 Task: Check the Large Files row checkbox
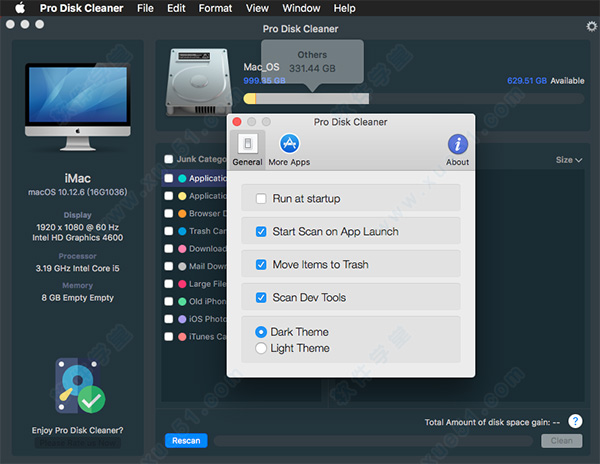coord(168,284)
